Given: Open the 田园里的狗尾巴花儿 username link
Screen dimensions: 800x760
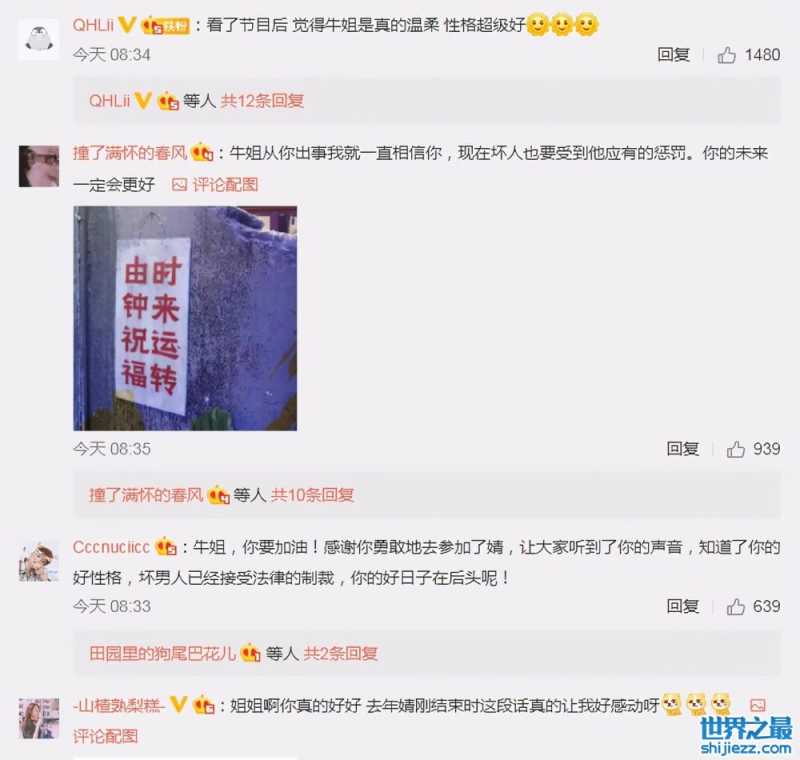Looking at the screenshot, I should pyautogui.click(x=162, y=653).
